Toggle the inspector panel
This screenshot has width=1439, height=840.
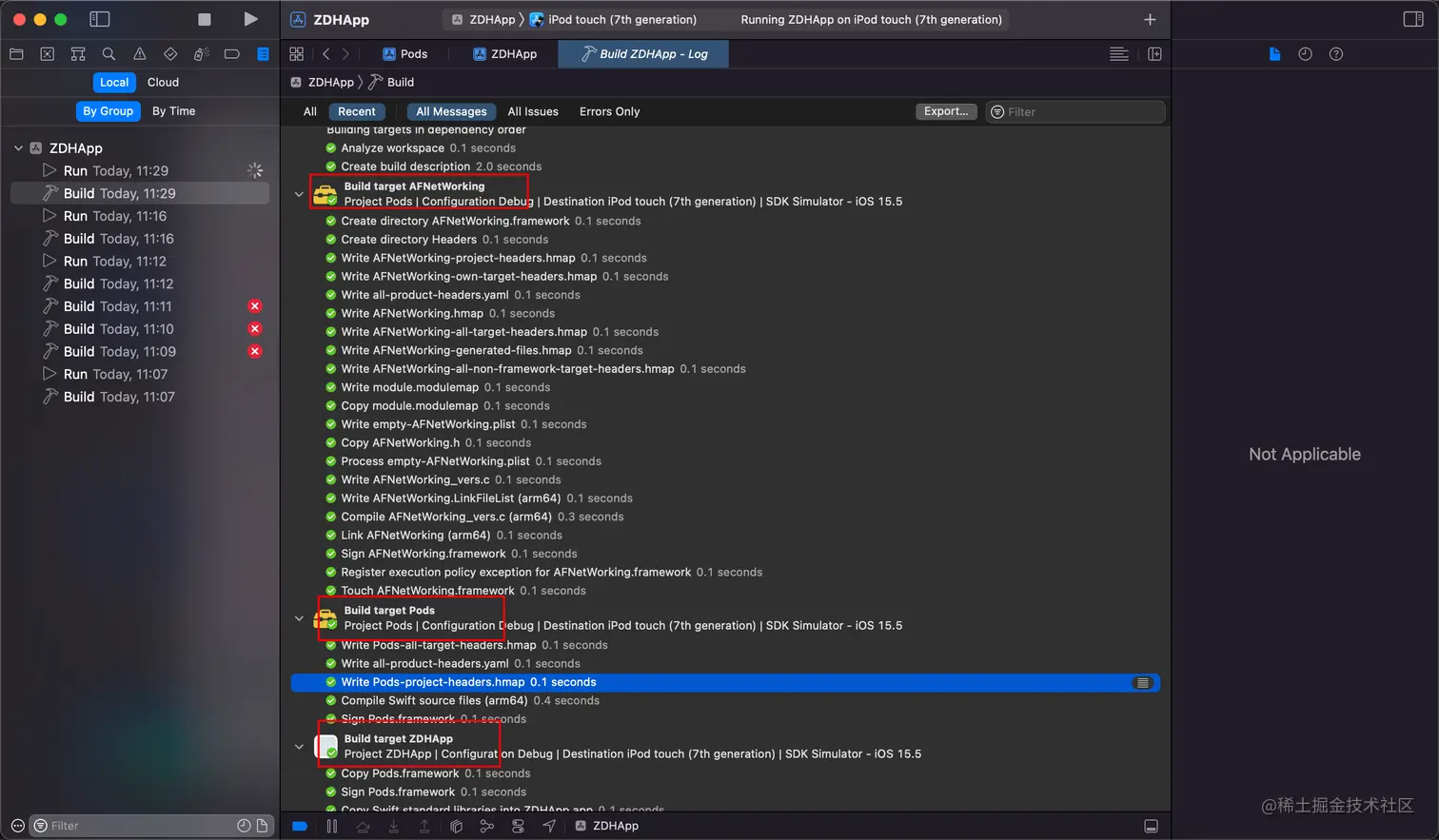tap(1413, 19)
